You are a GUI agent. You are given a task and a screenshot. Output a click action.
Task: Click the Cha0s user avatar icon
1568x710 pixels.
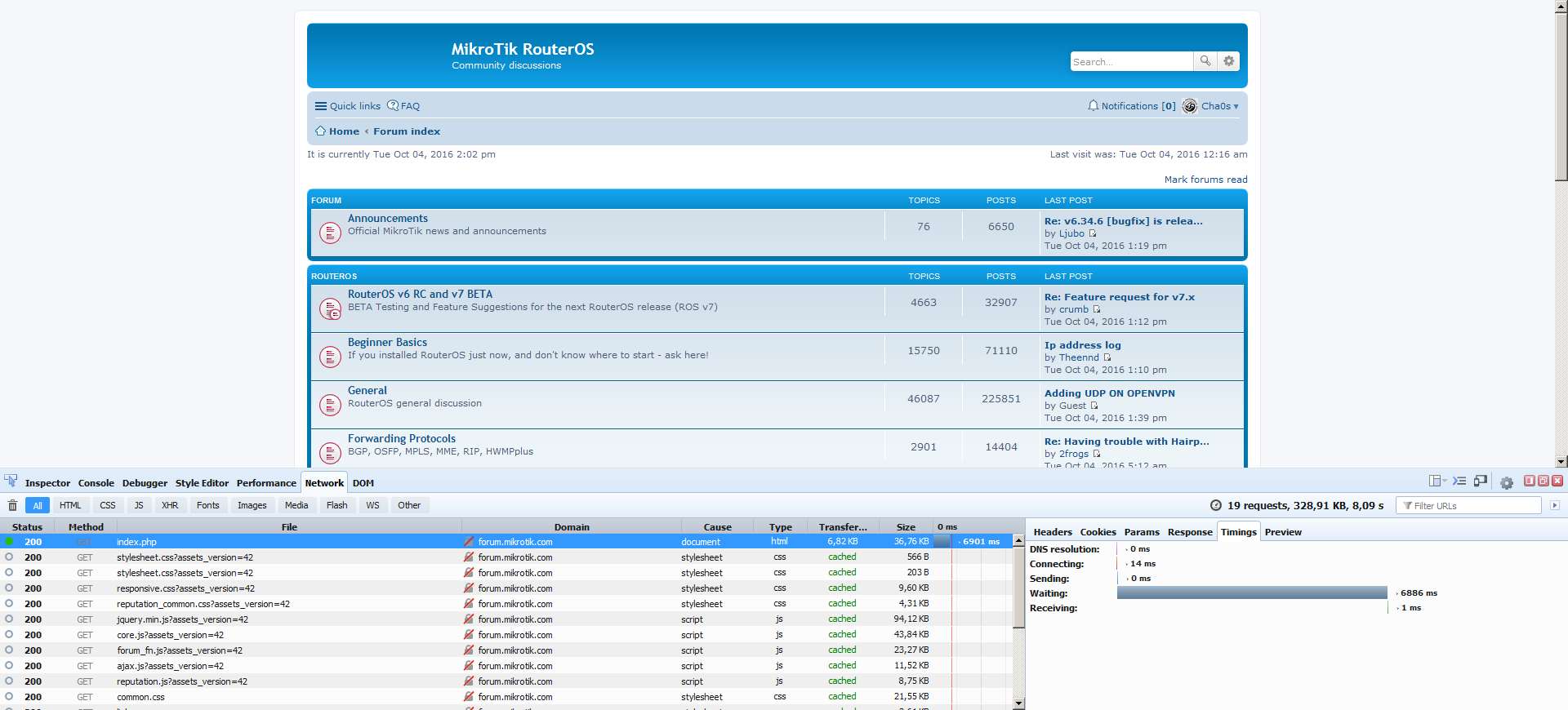pyautogui.click(x=1190, y=106)
